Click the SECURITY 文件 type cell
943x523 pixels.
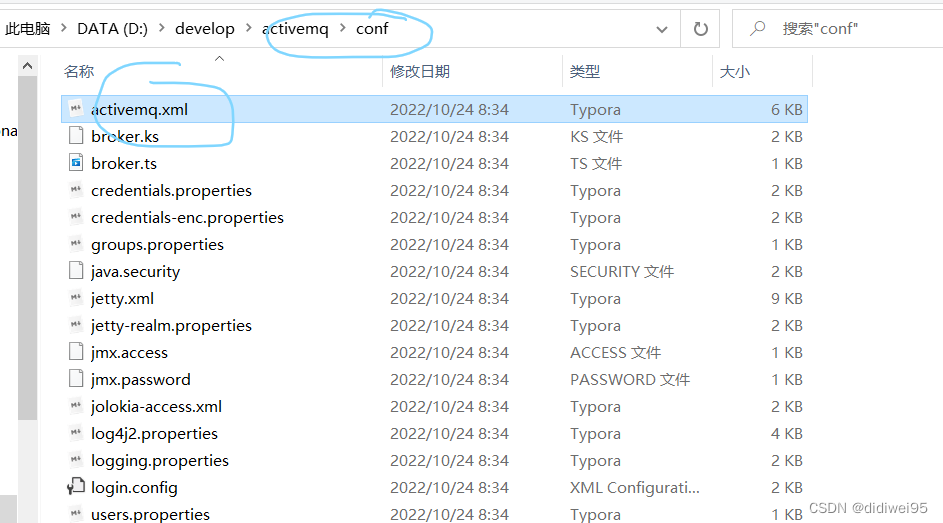point(622,272)
